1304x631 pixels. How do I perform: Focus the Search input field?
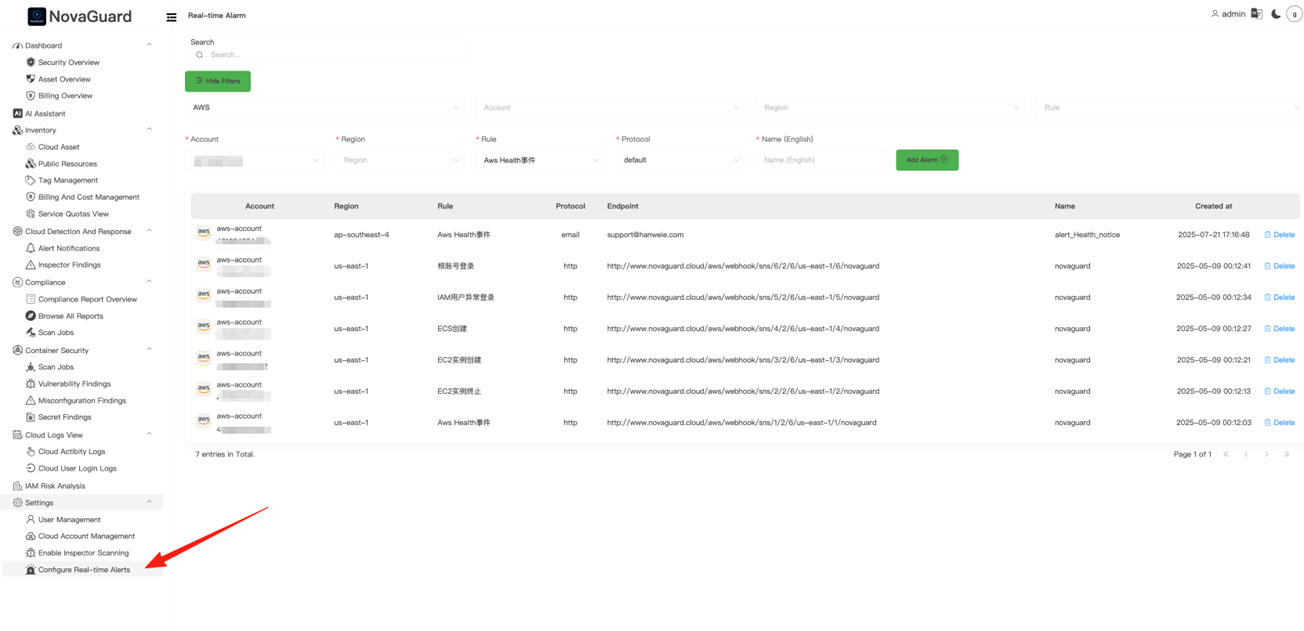point(330,55)
